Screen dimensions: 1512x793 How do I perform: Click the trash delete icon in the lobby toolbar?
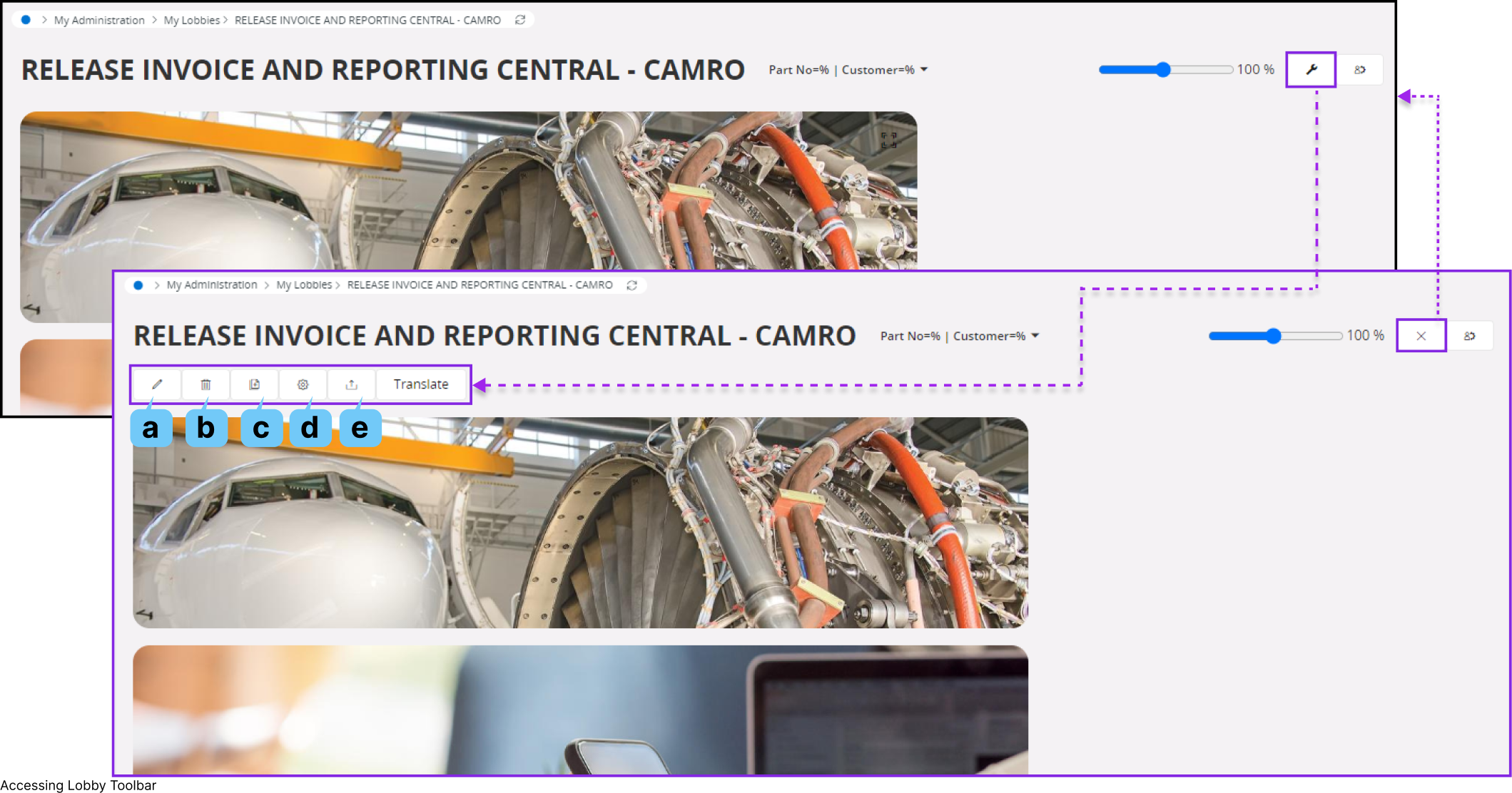coord(206,384)
